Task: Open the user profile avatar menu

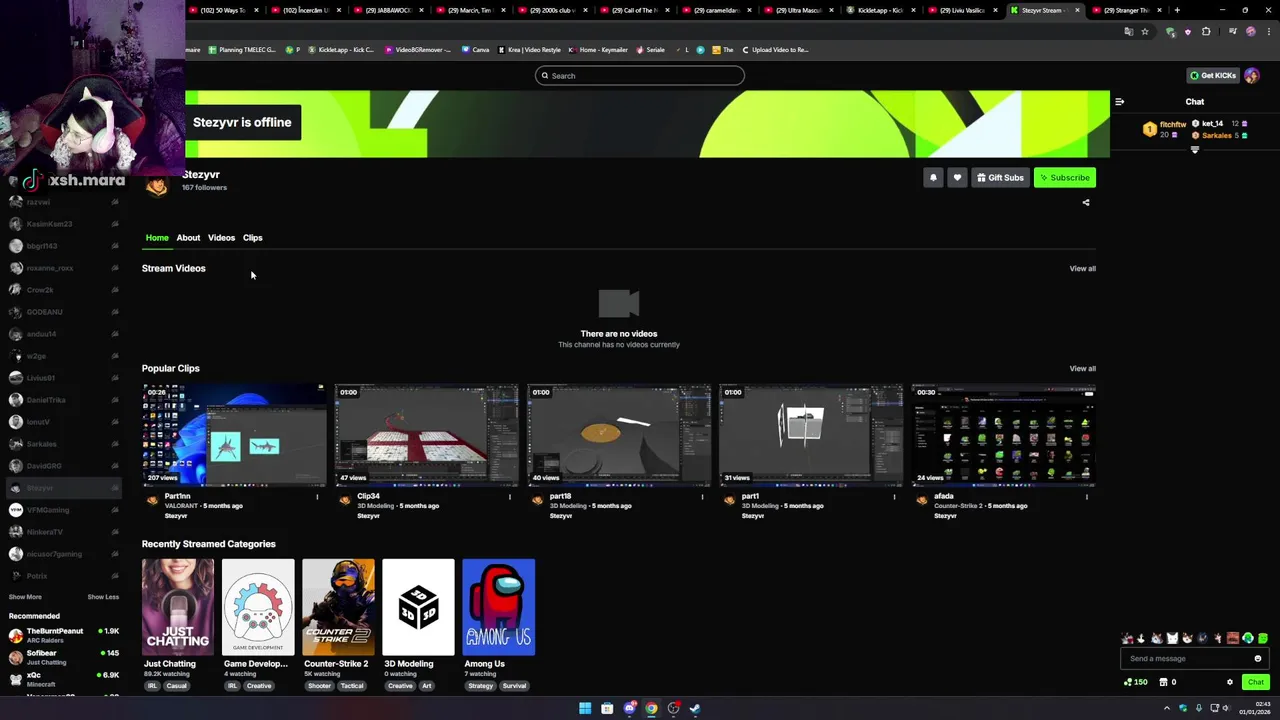Action: click(1252, 75)
